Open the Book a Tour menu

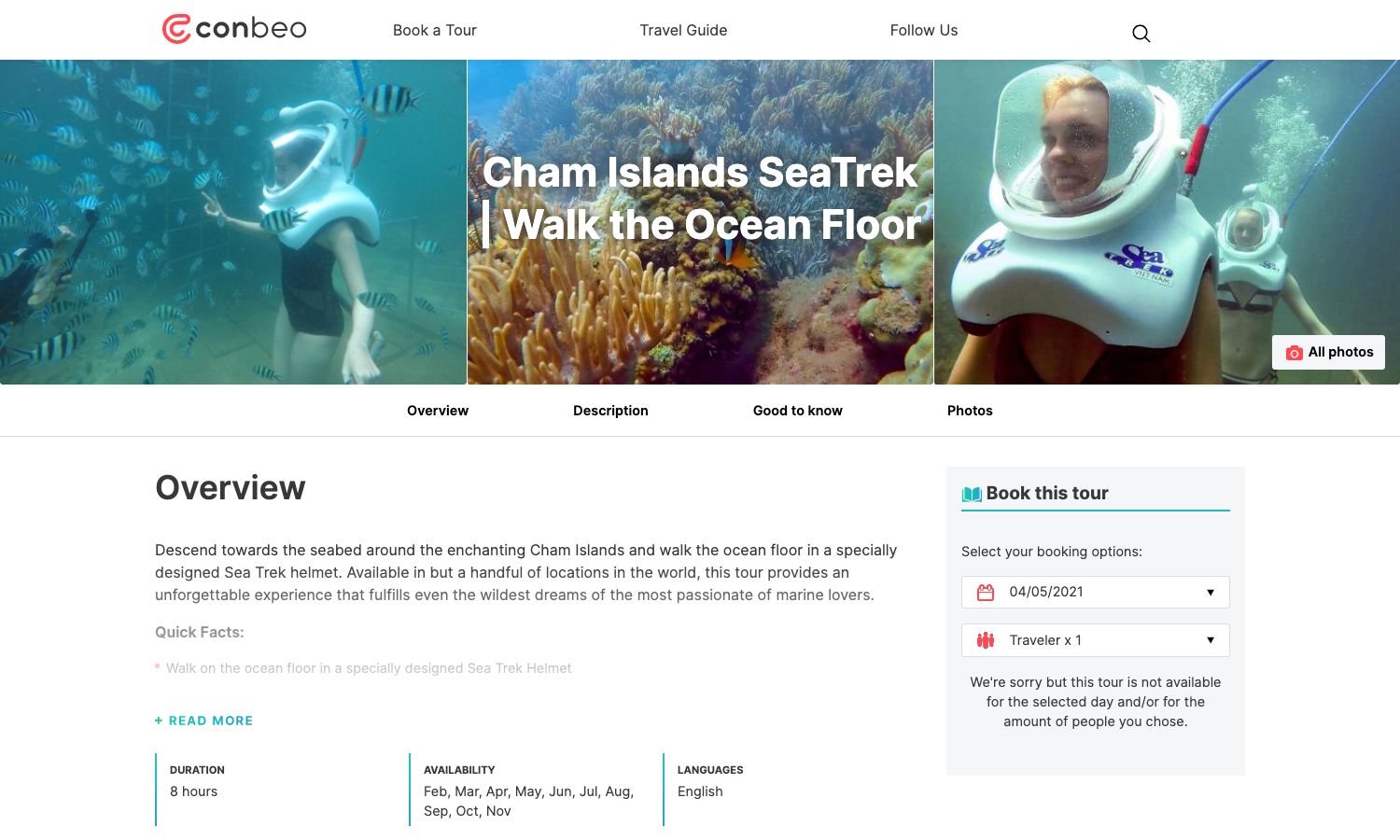pyautogui.click(x=435, y=30)
